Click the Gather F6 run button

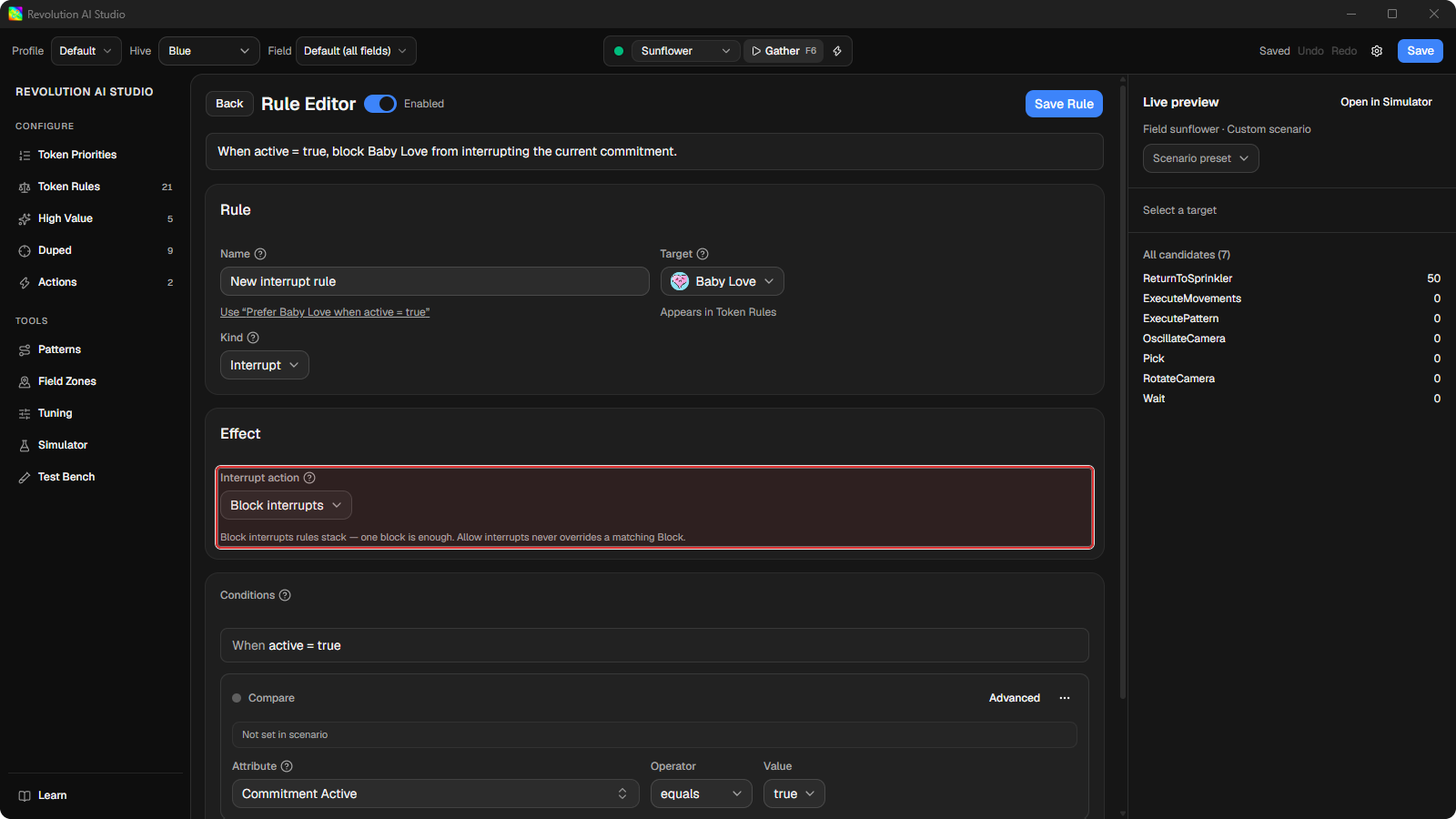tap(784, 51)
